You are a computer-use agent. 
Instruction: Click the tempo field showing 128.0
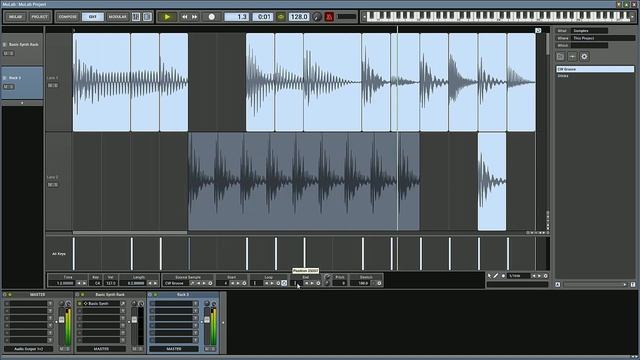pyautogui.click(x=299, y=17)
